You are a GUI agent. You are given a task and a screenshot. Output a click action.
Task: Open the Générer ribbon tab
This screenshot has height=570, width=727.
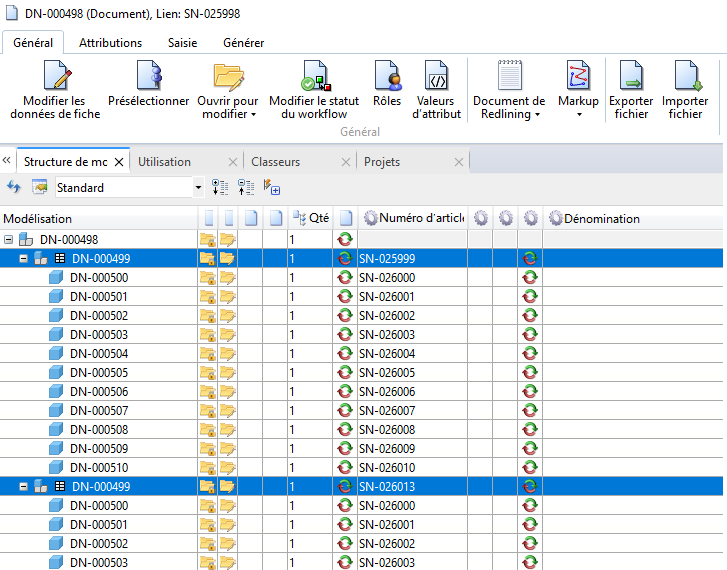pos(243,43)
